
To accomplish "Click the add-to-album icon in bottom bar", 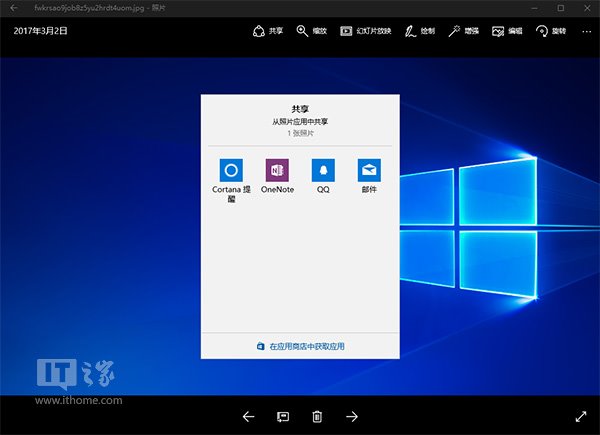I will click(283, 417).
